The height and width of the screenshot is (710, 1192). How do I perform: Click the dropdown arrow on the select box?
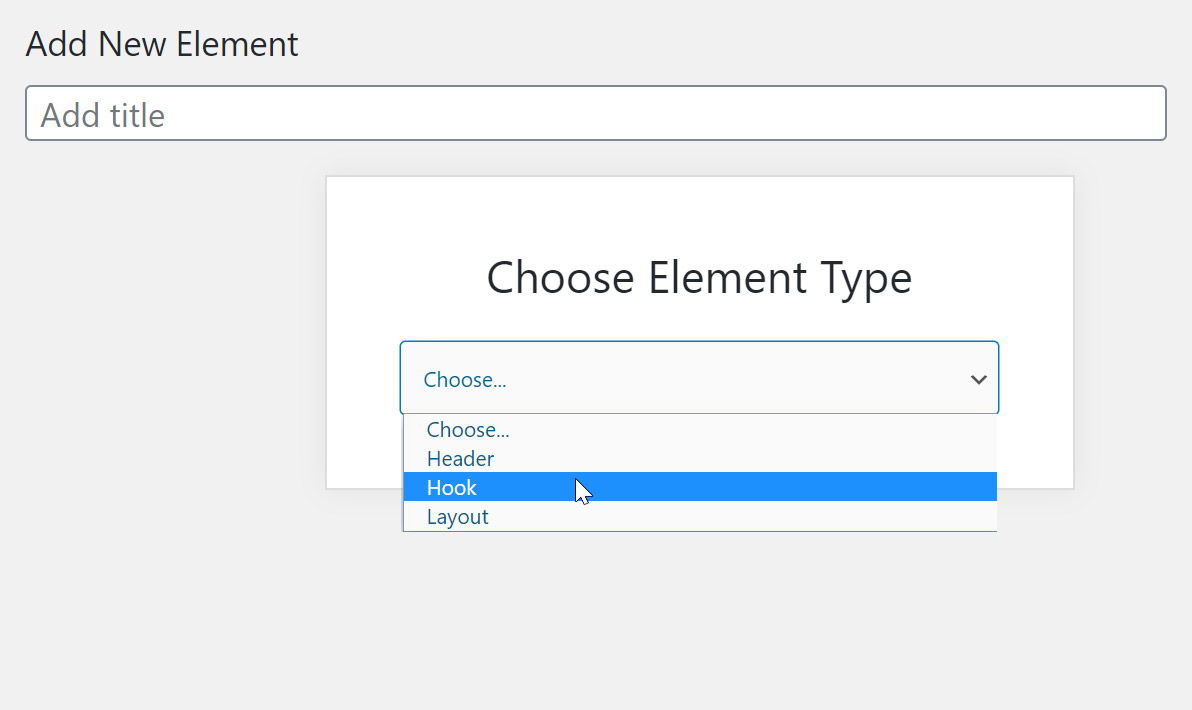[x=978, y=379]
